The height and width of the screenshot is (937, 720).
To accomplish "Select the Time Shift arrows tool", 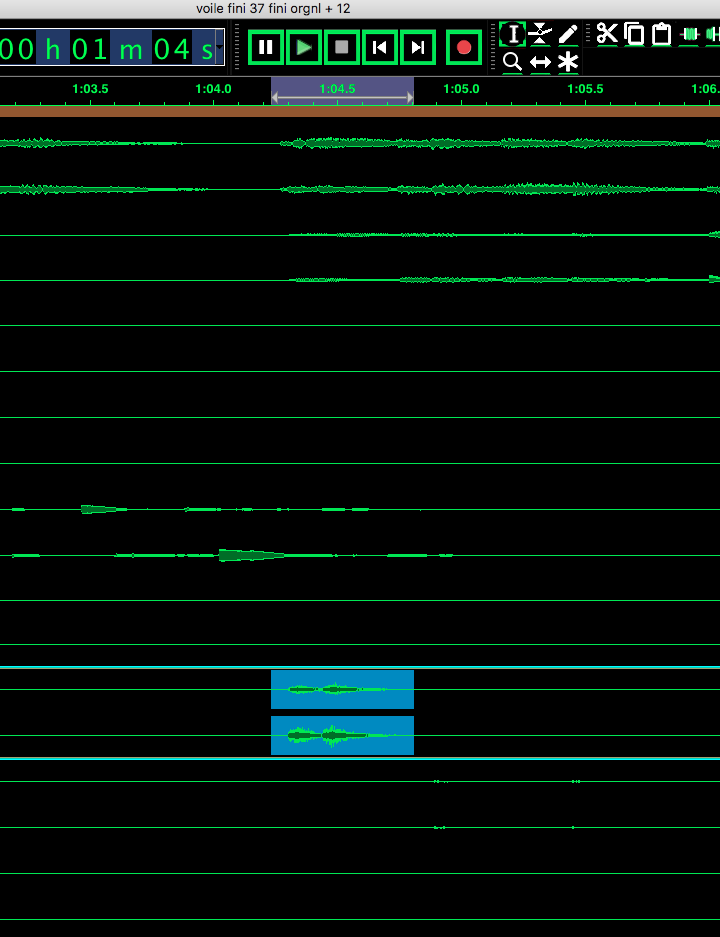I will tap(540, 62).
